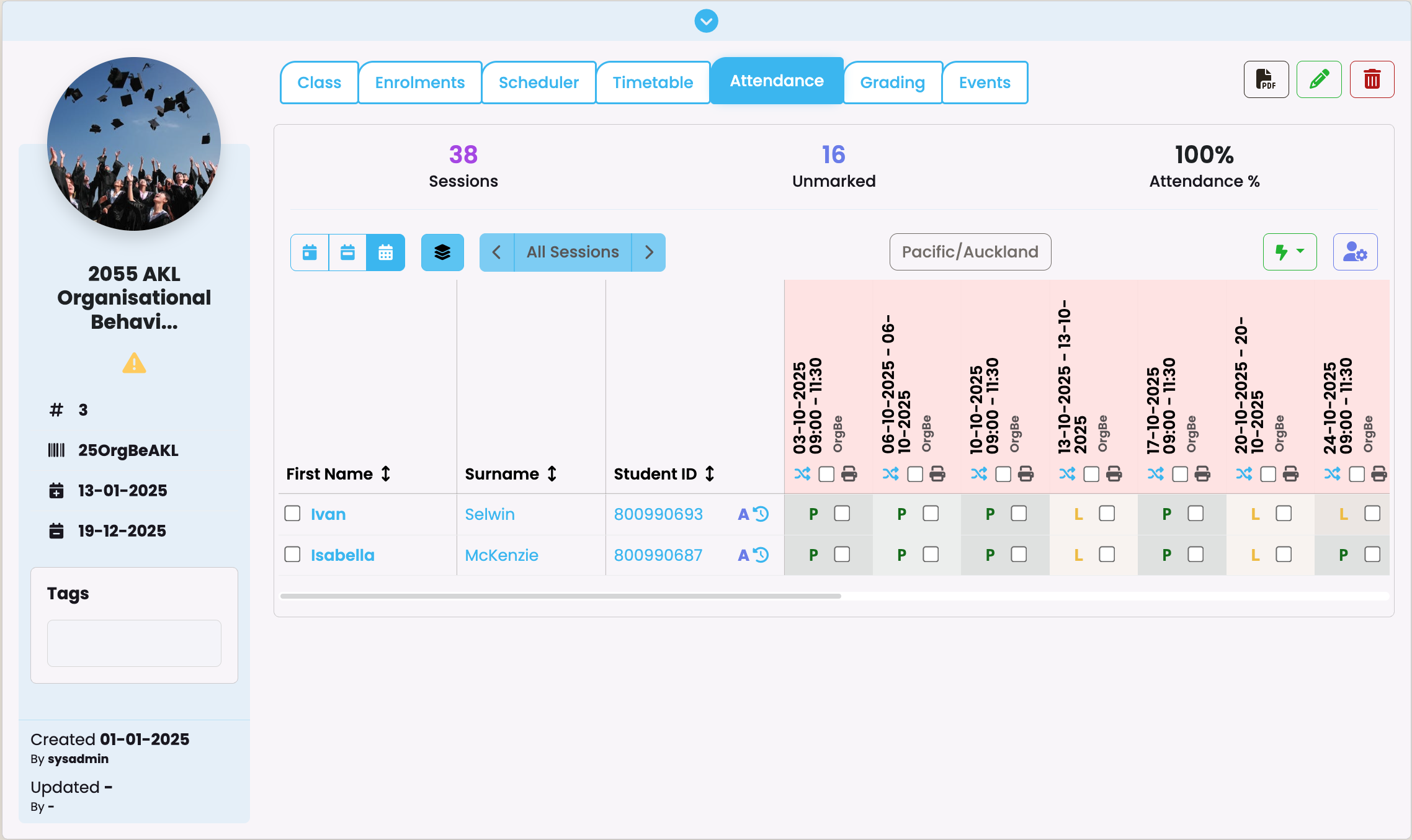Open the user settings gear icon
The image size is (1412, 840).
click(1355, 252)
